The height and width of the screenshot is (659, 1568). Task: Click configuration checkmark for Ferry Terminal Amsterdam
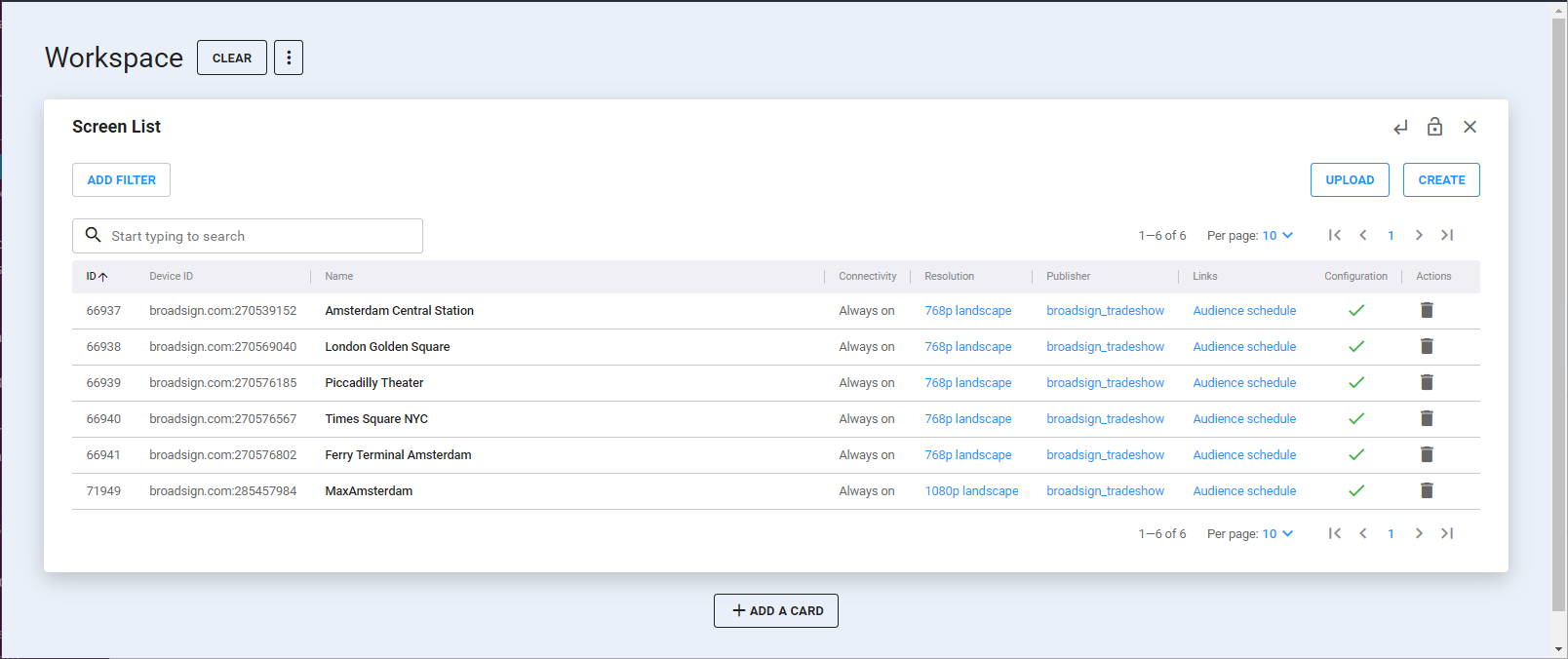(x=1355, y=454)
